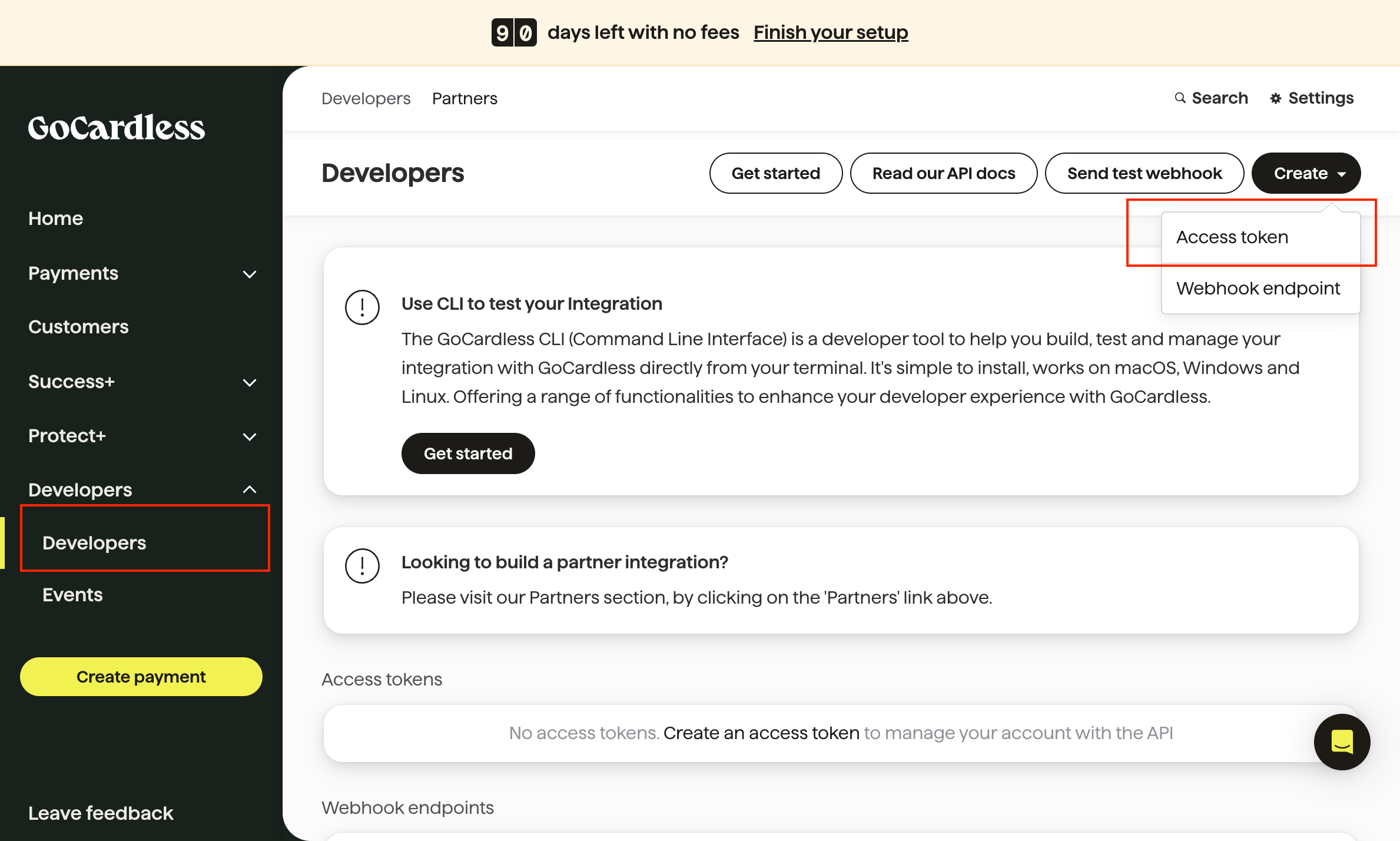Screen dimensions: 1400x841
Task: Click the Webhook endpoints section heading
Action: [407, 808]
